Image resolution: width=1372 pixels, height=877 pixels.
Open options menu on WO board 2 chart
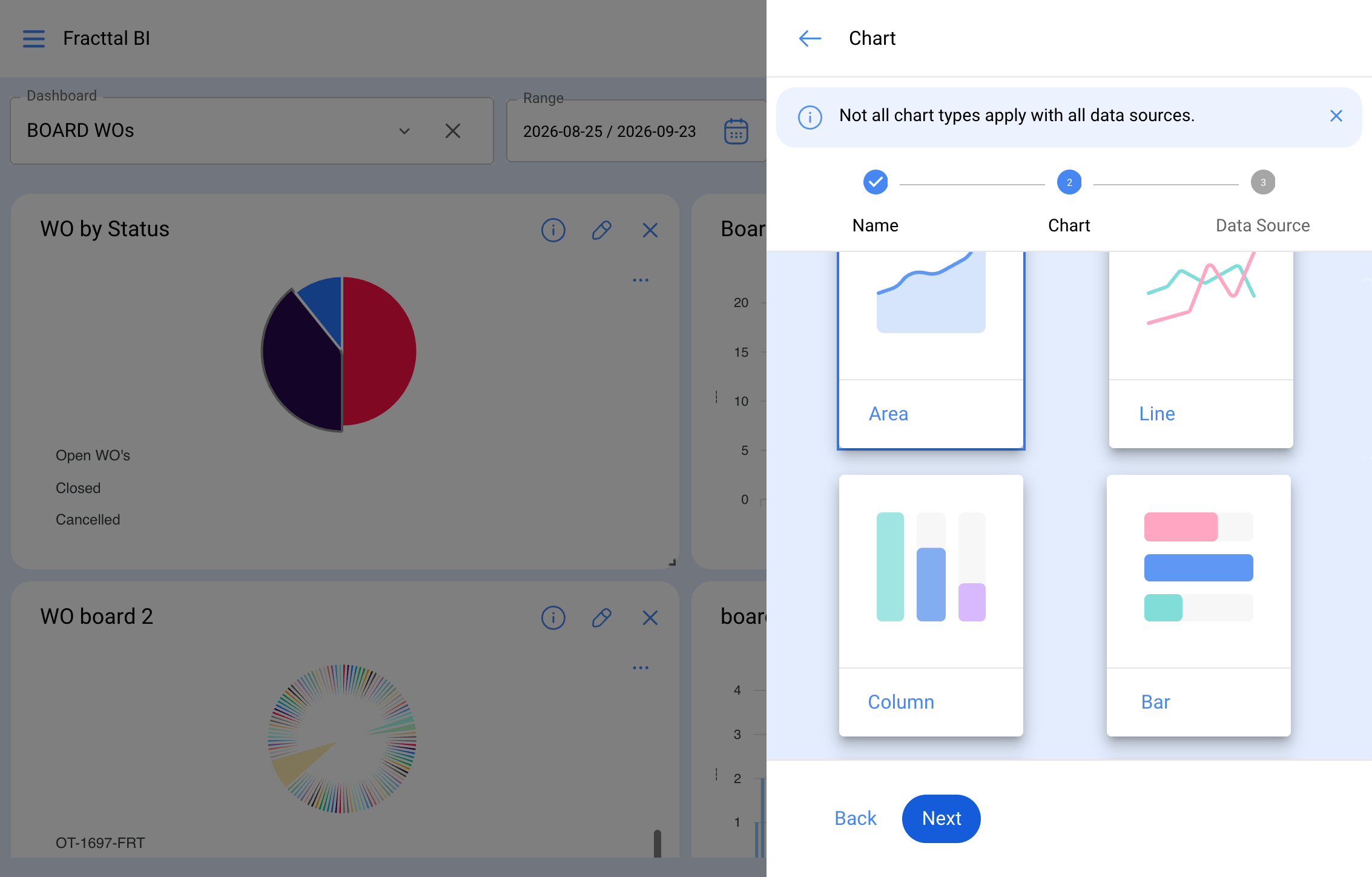click(641, 667)
